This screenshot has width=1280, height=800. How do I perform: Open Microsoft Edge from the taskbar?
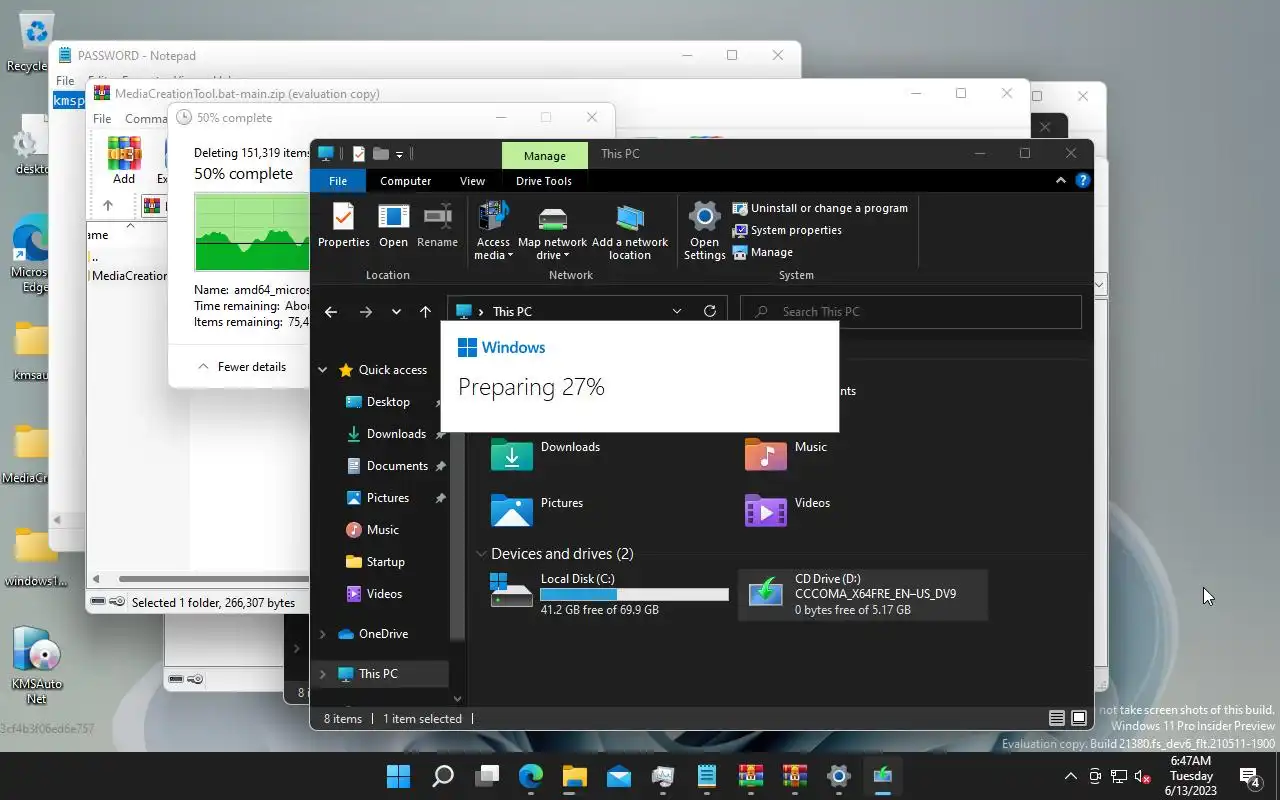pyautogui.click(x=531, y=776)
